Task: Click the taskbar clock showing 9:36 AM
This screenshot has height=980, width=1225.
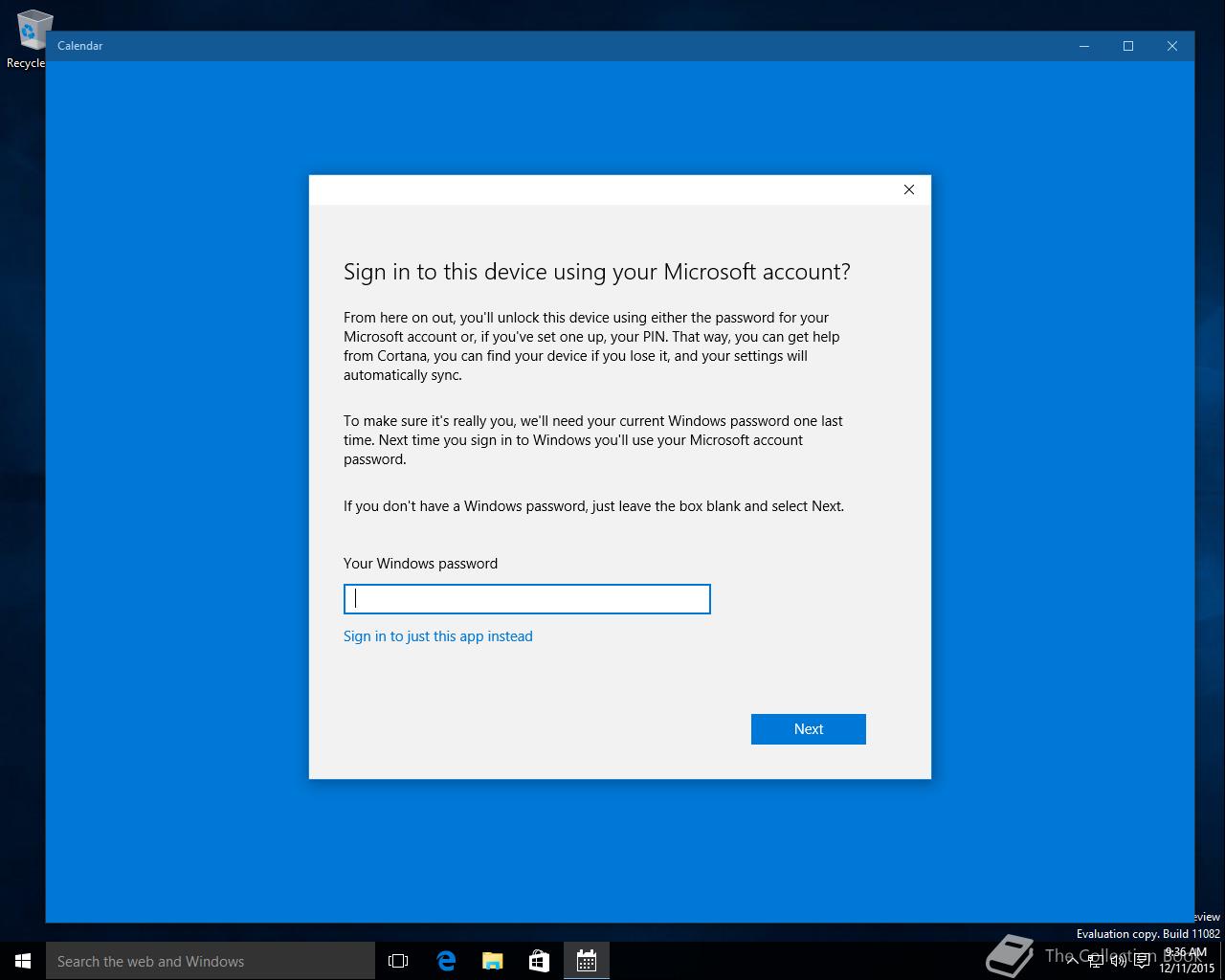Action: tap(1186, 960)
